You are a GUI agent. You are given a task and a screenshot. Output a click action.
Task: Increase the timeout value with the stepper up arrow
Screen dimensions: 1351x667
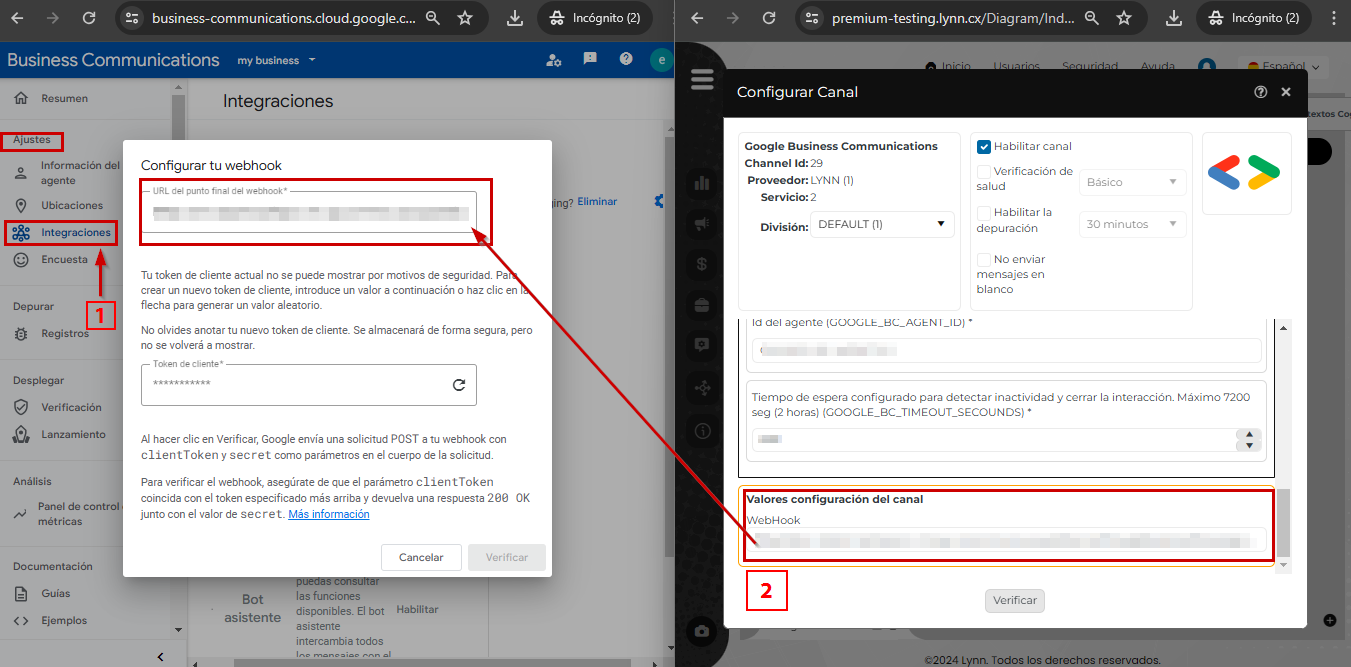tap(1248, 435)
